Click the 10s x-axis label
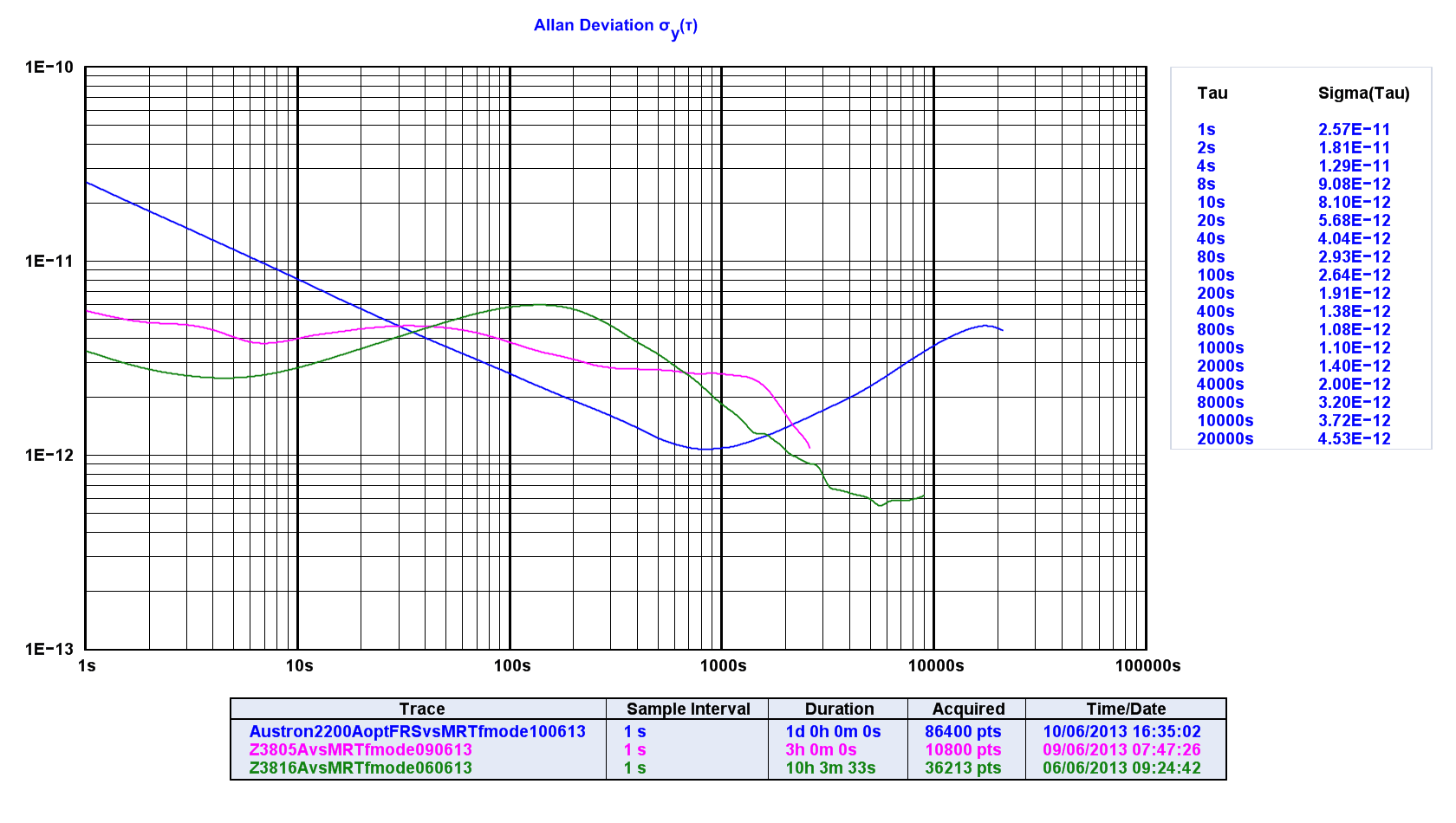 tap(299, 665)
